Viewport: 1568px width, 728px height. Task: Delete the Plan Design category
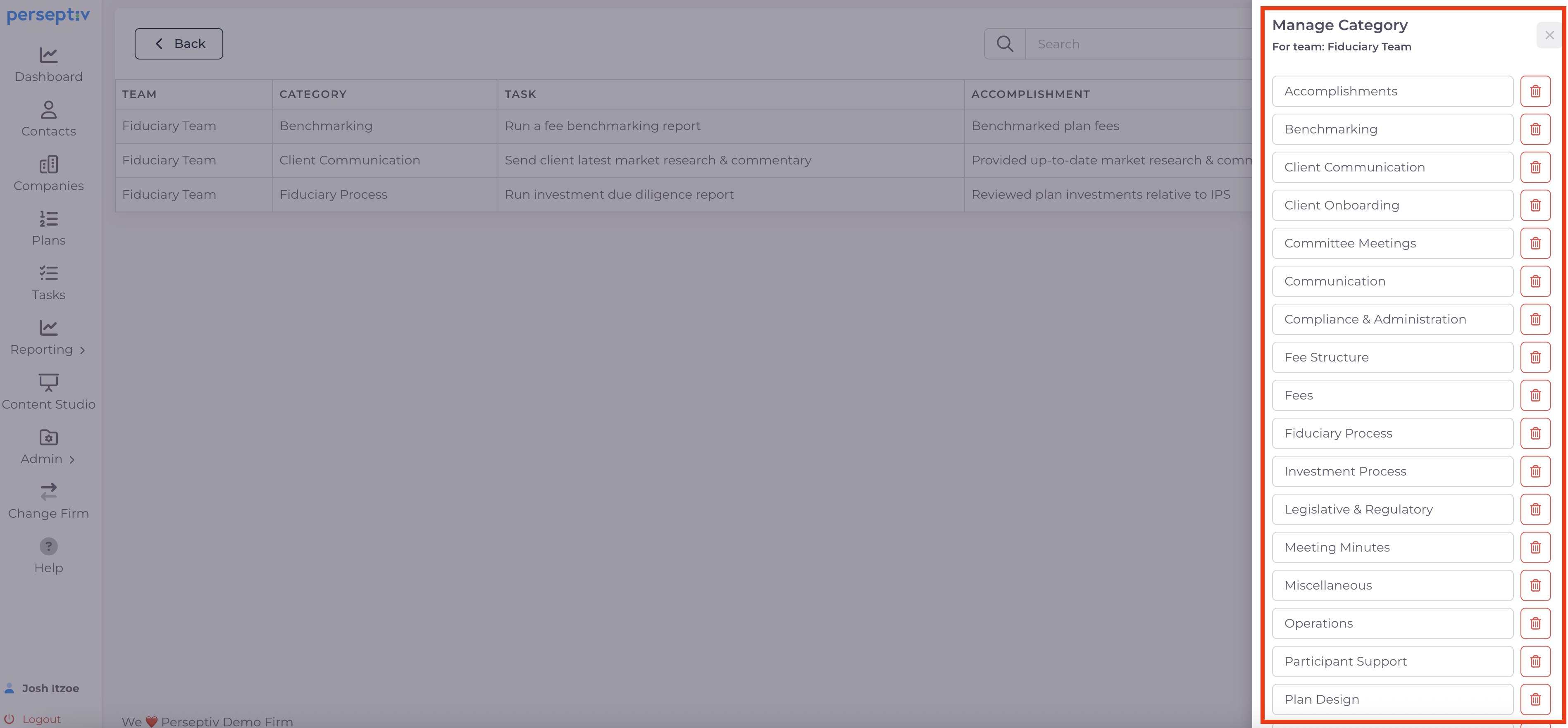1535,699
